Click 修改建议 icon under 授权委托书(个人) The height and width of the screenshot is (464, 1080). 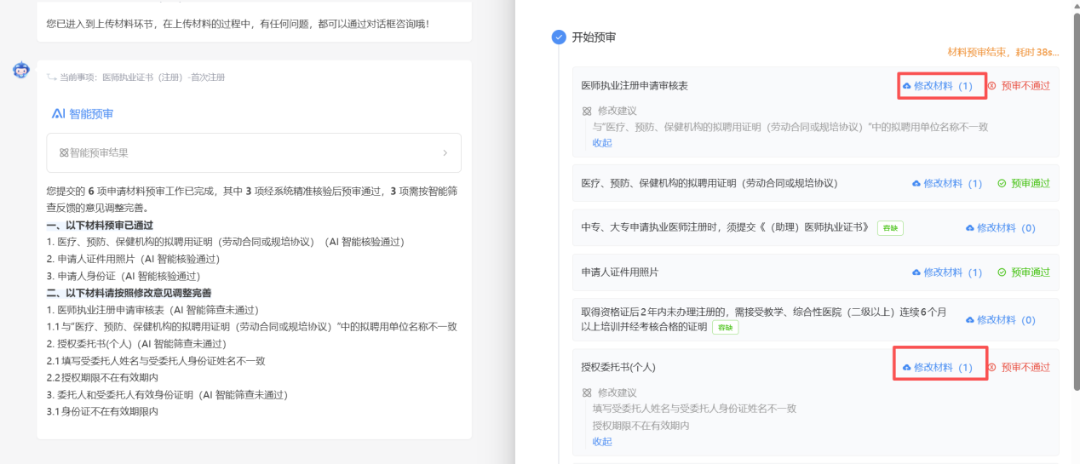point(587,392)
